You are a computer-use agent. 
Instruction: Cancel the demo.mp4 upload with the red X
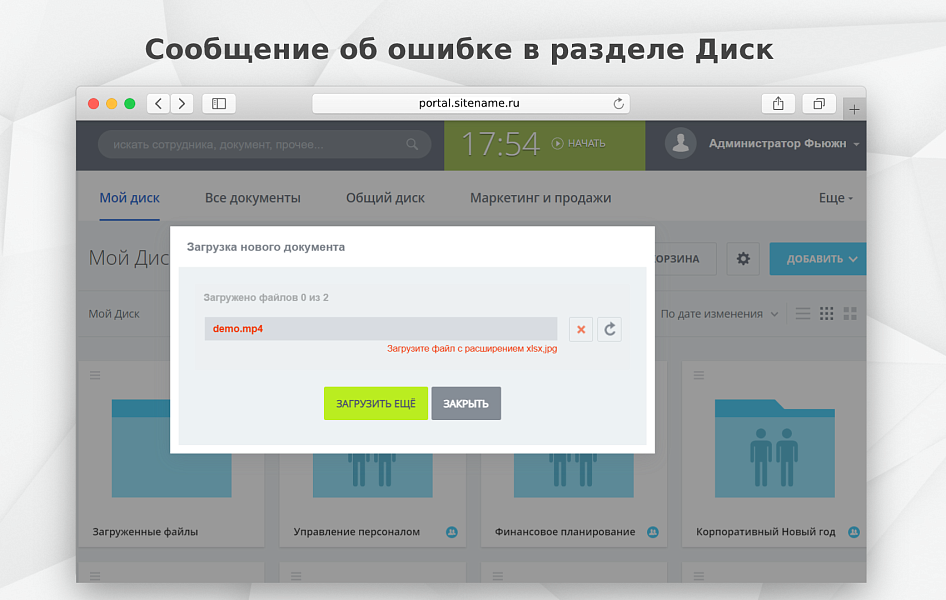tap(581, 329)
